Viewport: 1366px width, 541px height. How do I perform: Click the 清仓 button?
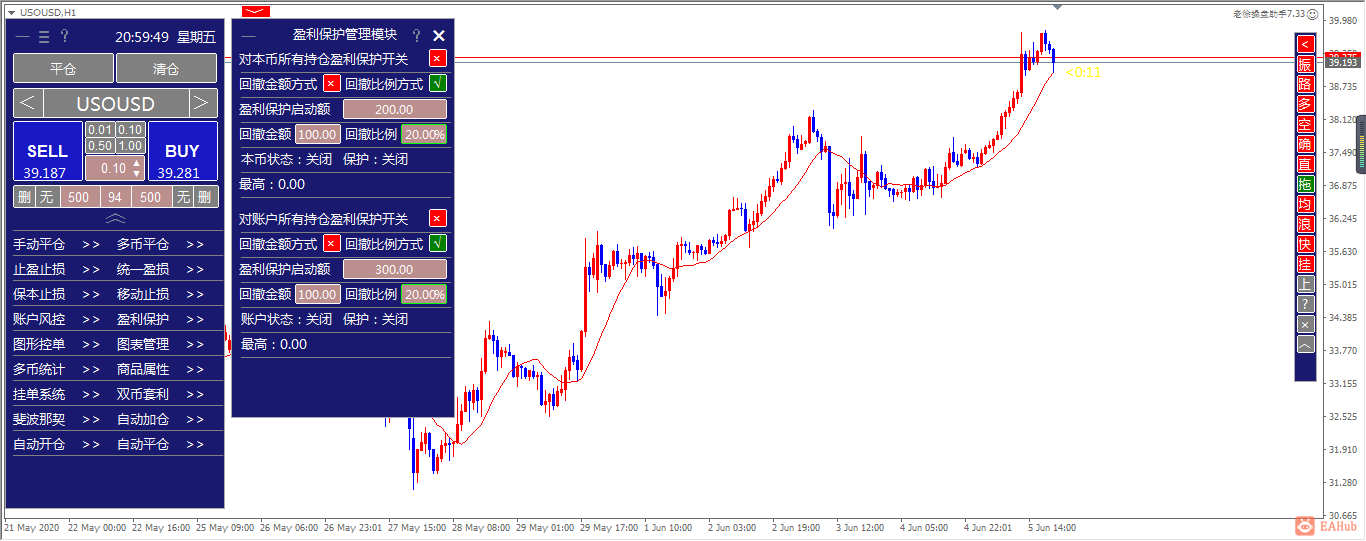pyautogui.click(x=166, y=68)
